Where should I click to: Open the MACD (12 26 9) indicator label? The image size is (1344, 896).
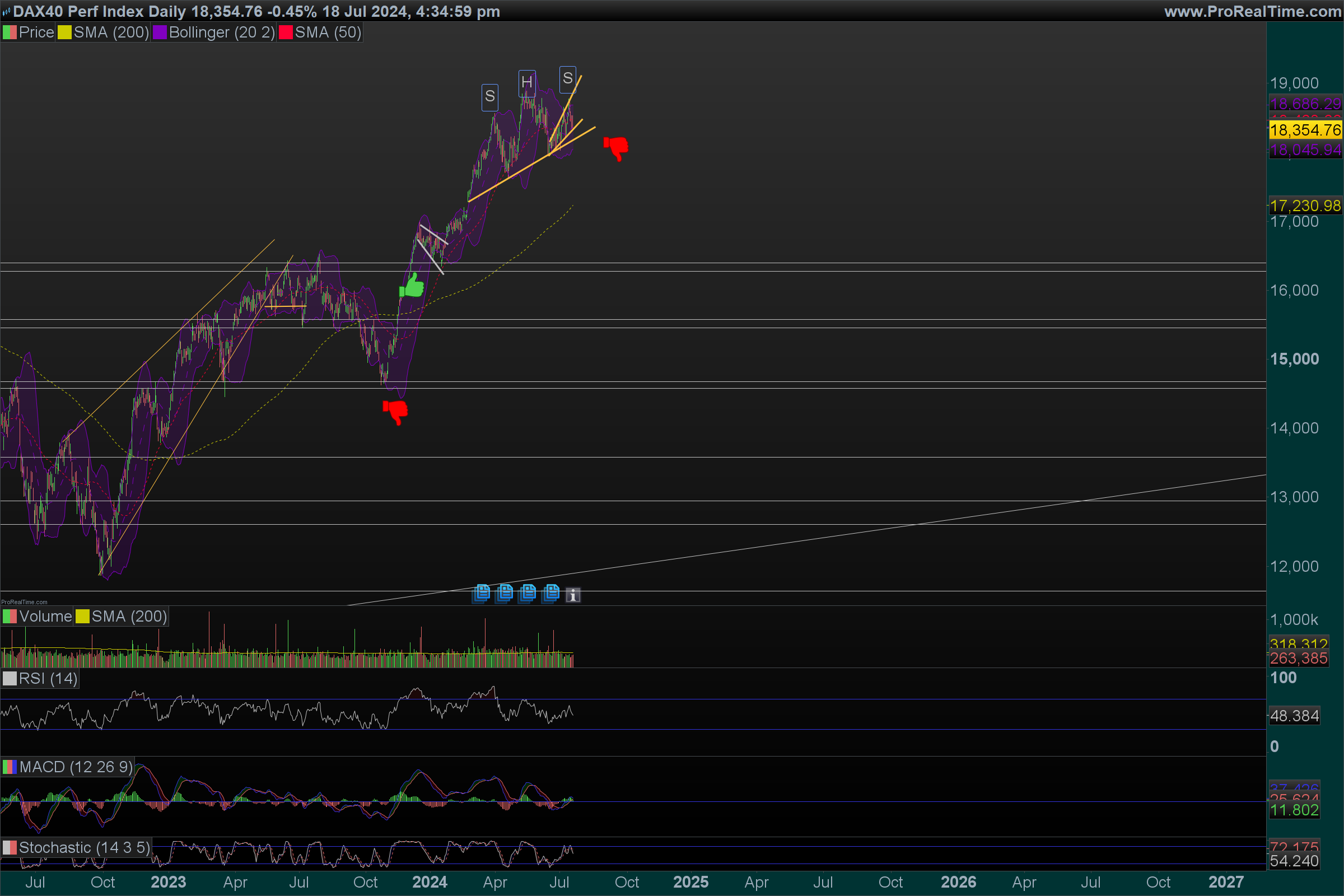(x=76, y=767)
